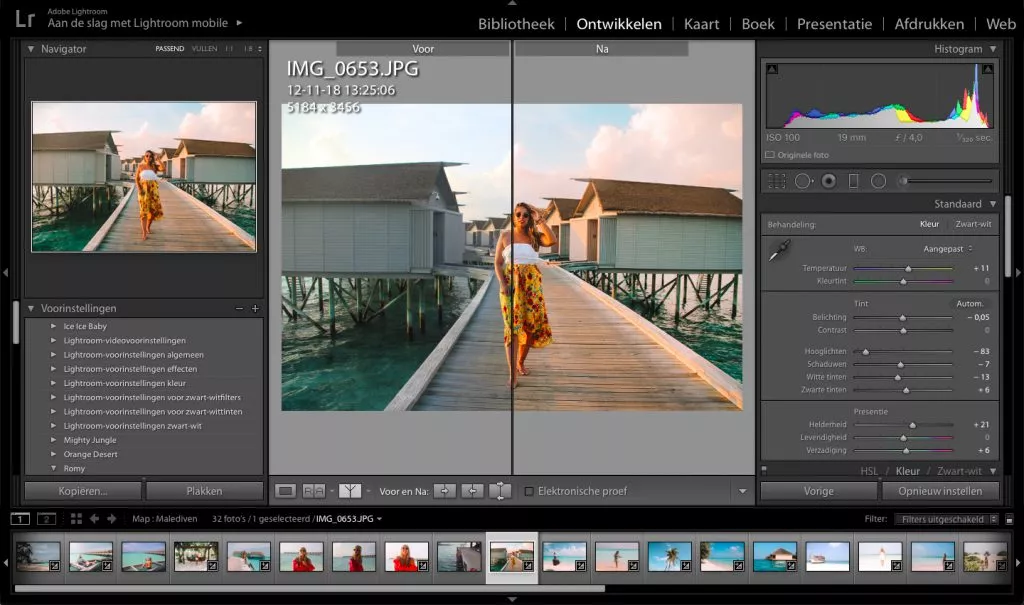
Task: Go forward with right arrow in filmstrip bar
Action: coord(112,519)
